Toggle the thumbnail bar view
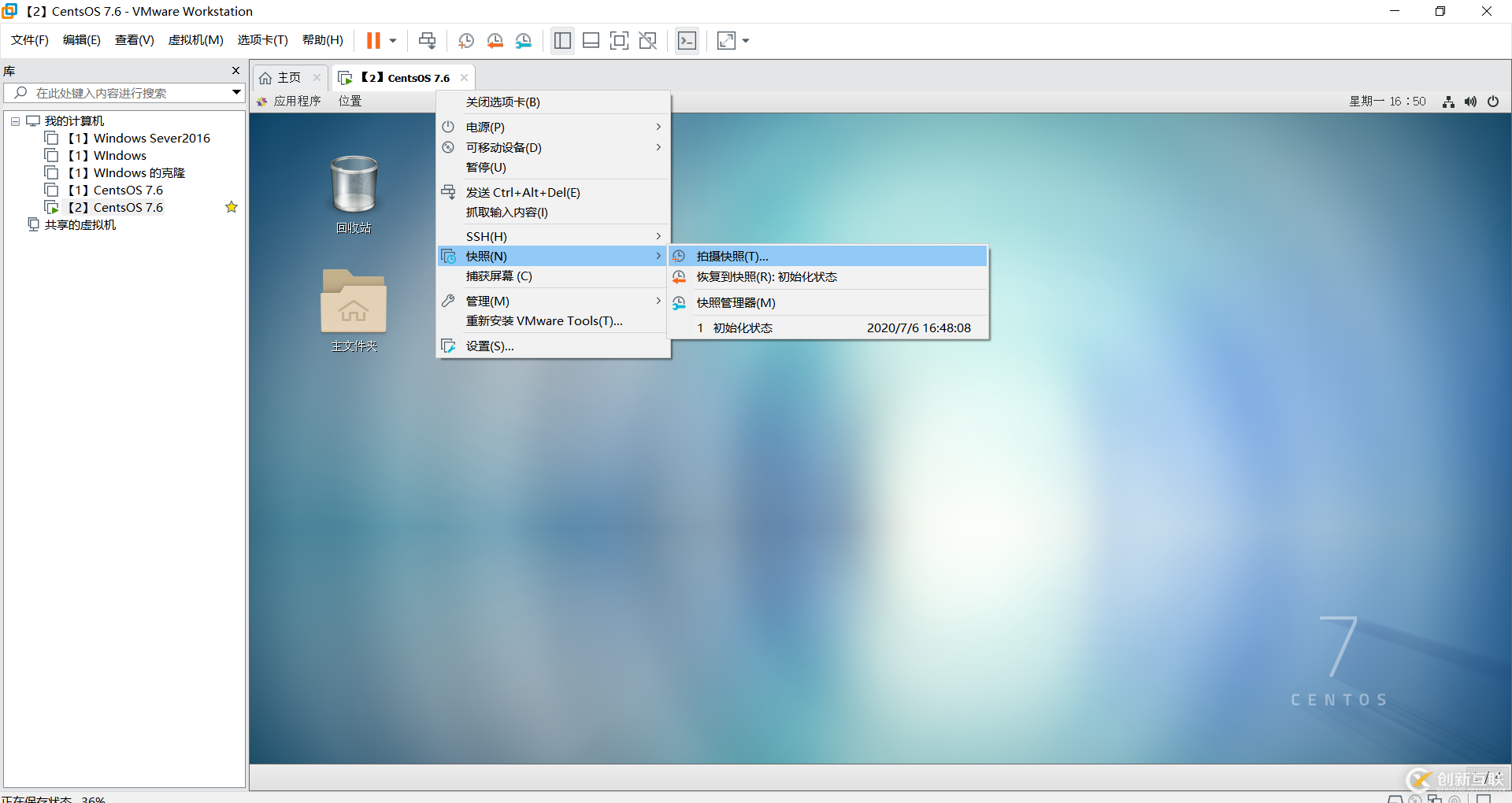This screenshot has width=1512, height=803. tap(591, 40)
